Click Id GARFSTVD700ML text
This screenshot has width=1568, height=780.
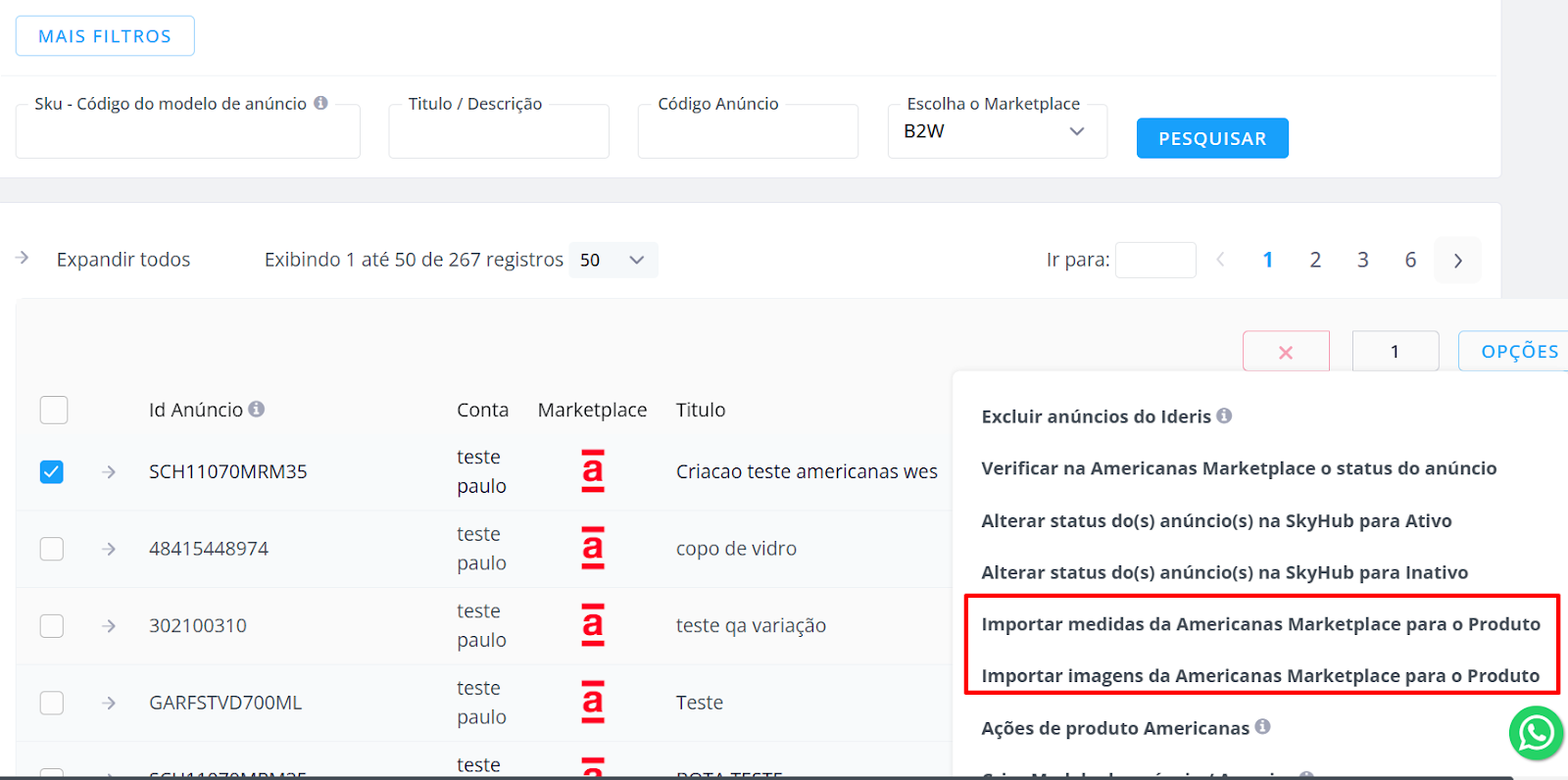point(225,703)
